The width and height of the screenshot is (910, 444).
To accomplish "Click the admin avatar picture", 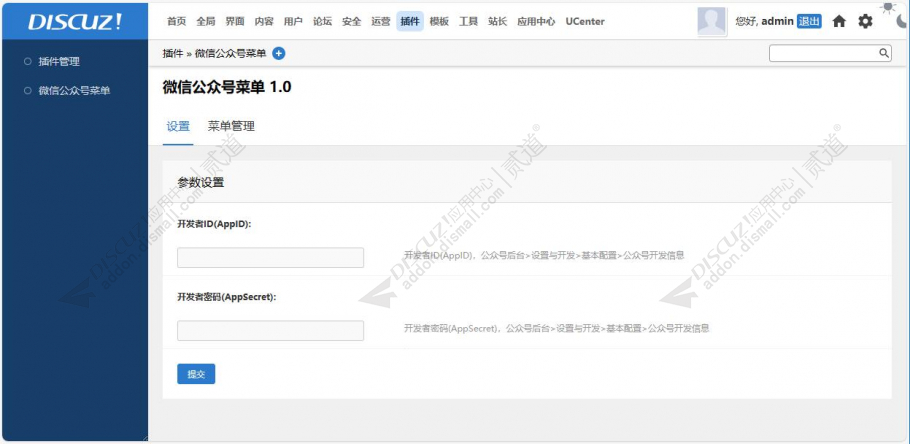I will (712, 21).
